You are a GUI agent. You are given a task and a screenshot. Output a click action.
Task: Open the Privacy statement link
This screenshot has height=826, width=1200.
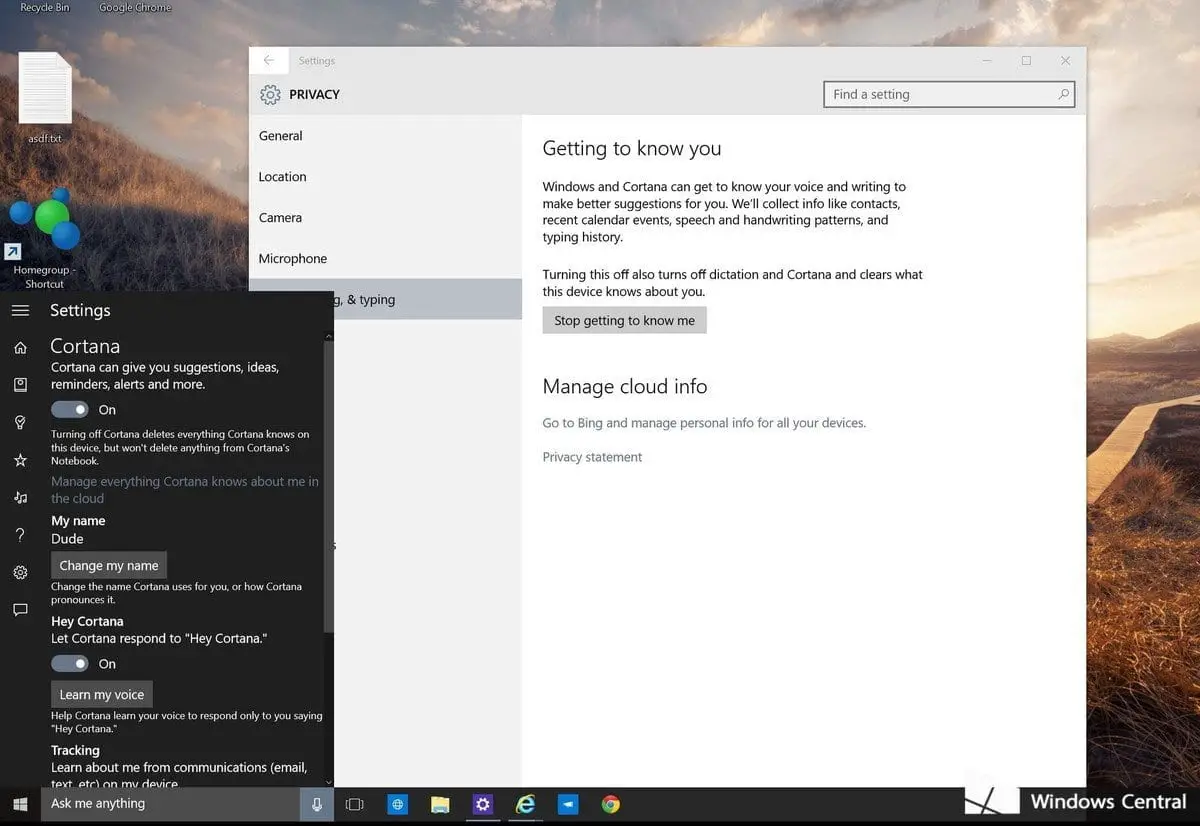pos(592,457)
